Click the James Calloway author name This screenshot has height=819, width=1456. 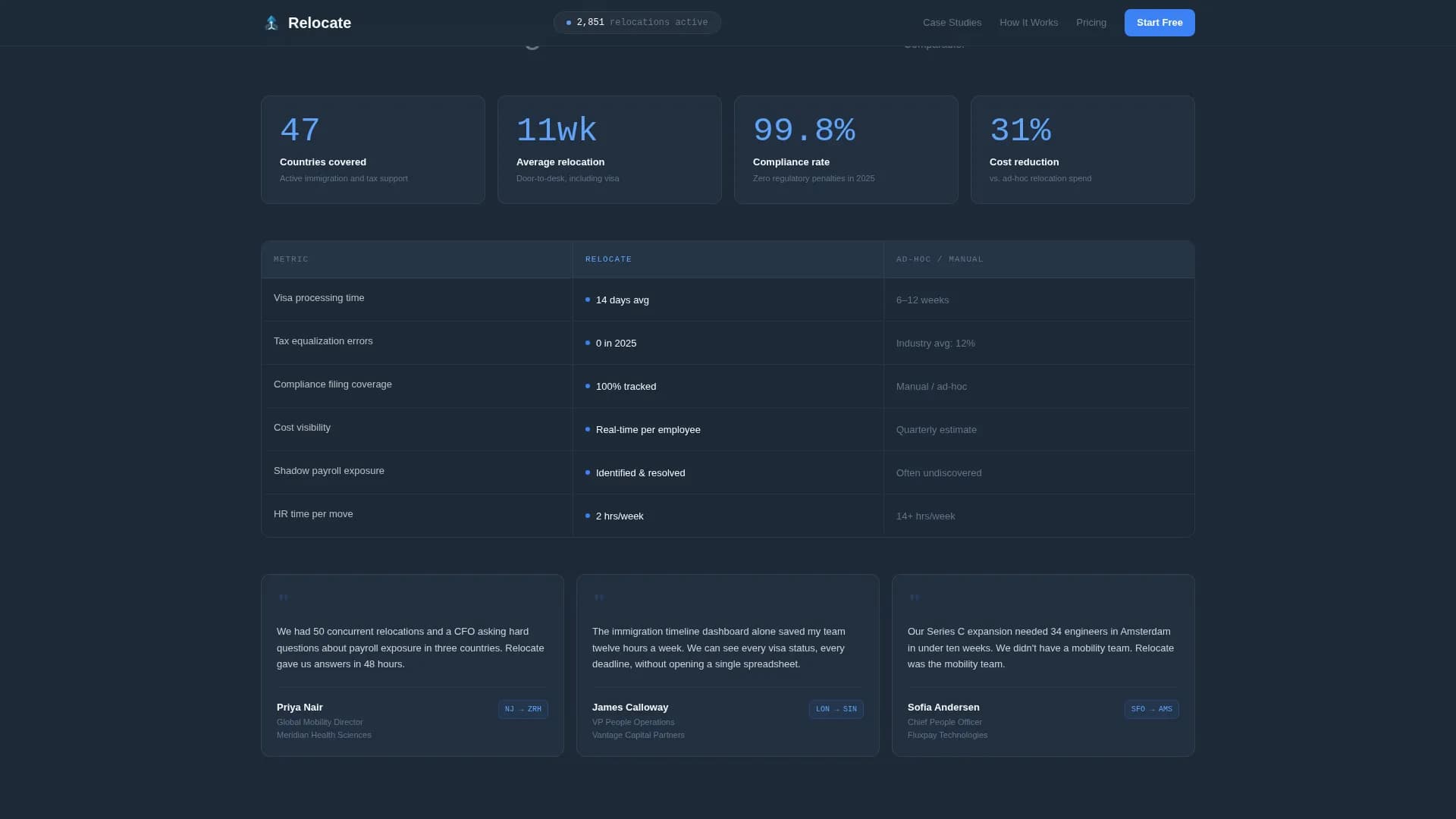[x=630, y=708]
